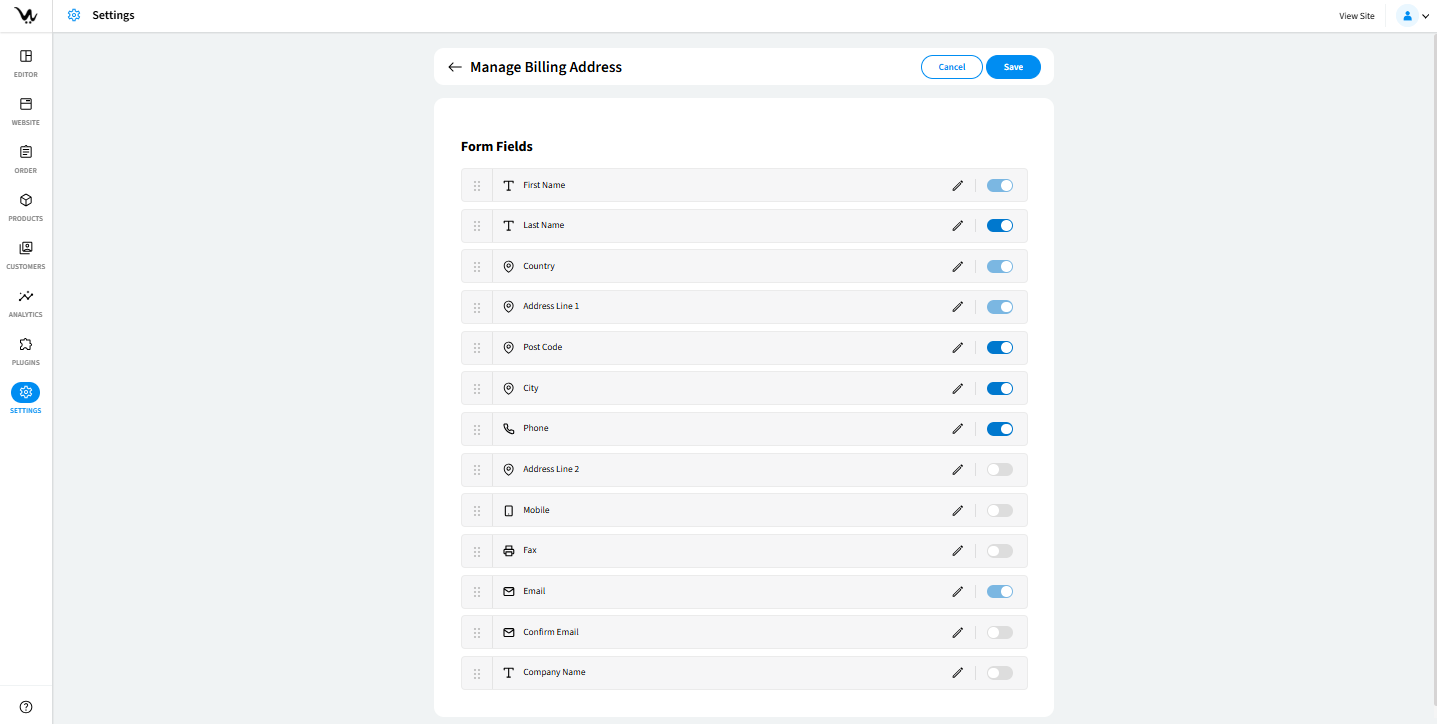
Task: Click the drag handle on the Country row
Action: pyautogui.click(x=477, y=267)
